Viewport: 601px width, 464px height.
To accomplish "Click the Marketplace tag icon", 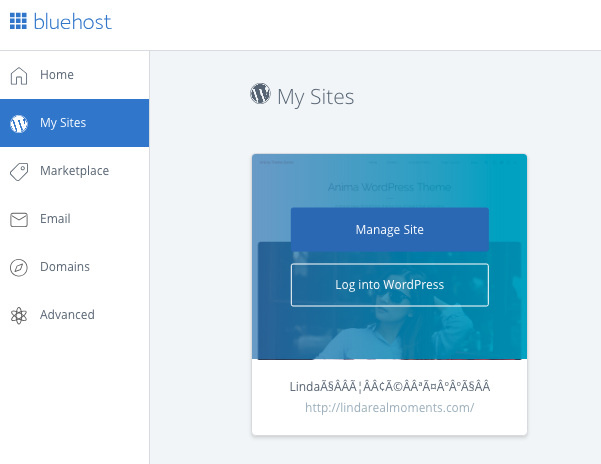I will (19, 171).
